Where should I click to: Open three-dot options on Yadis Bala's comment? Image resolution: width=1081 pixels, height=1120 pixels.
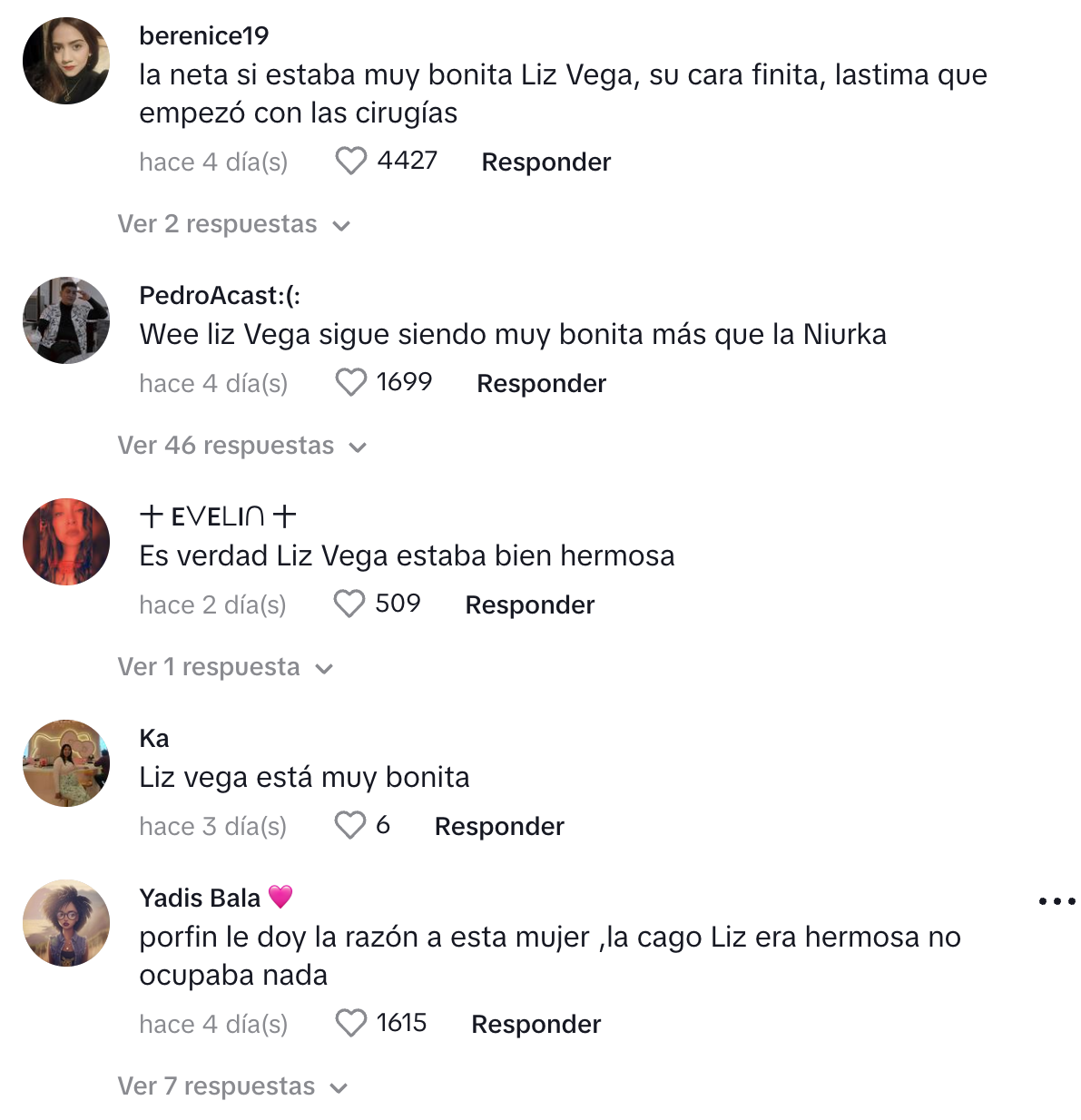click(x=1056, y=901)
